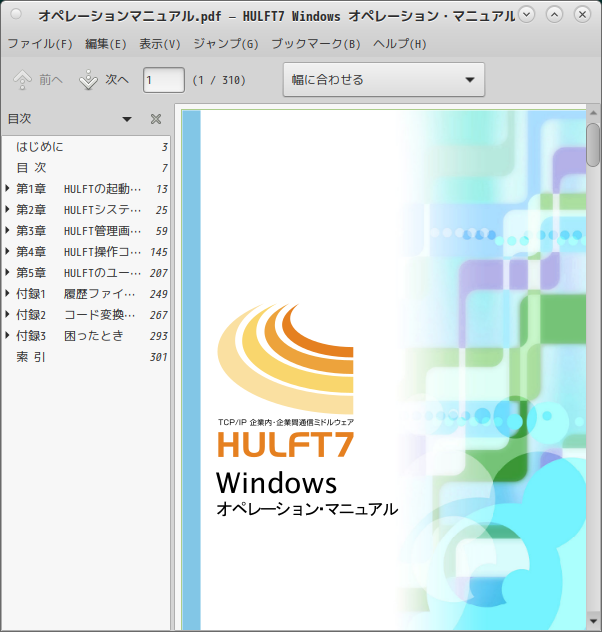This screenshot has width=602, height=632.
Task: Click the page number 25 for 第2章
Action: point(162,210)
